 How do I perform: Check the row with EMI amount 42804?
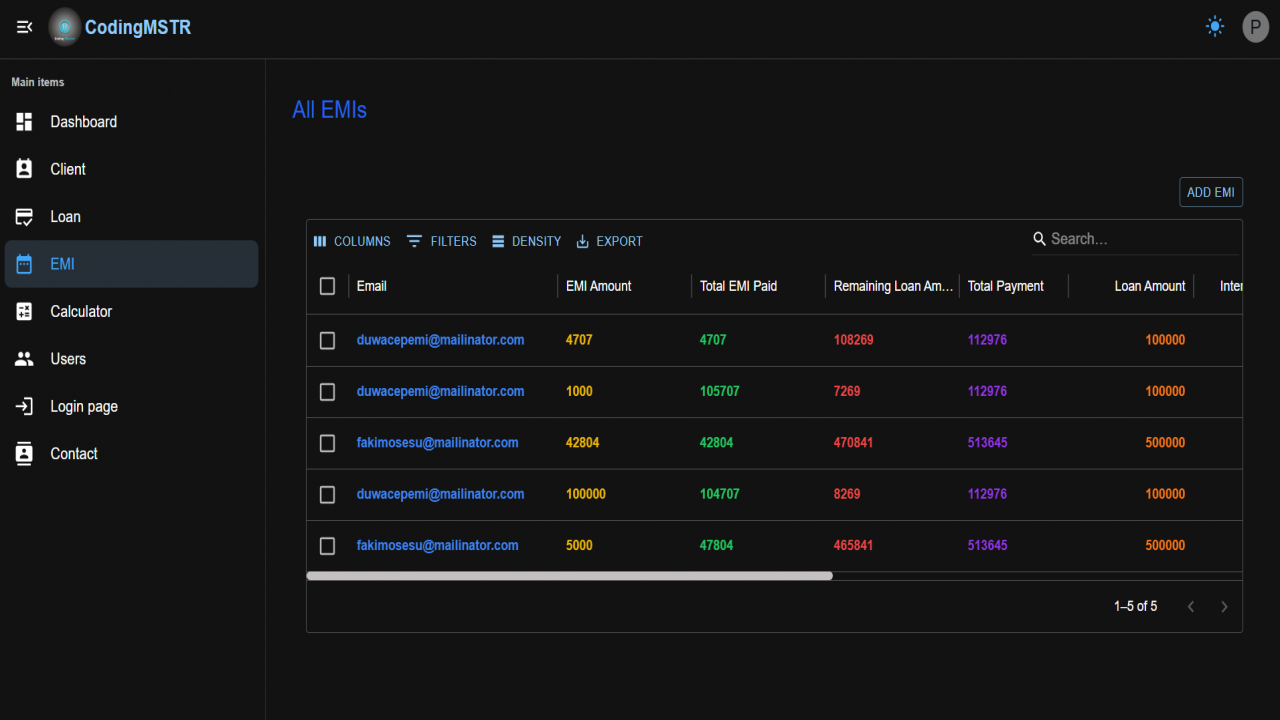[x=327, y=443]
